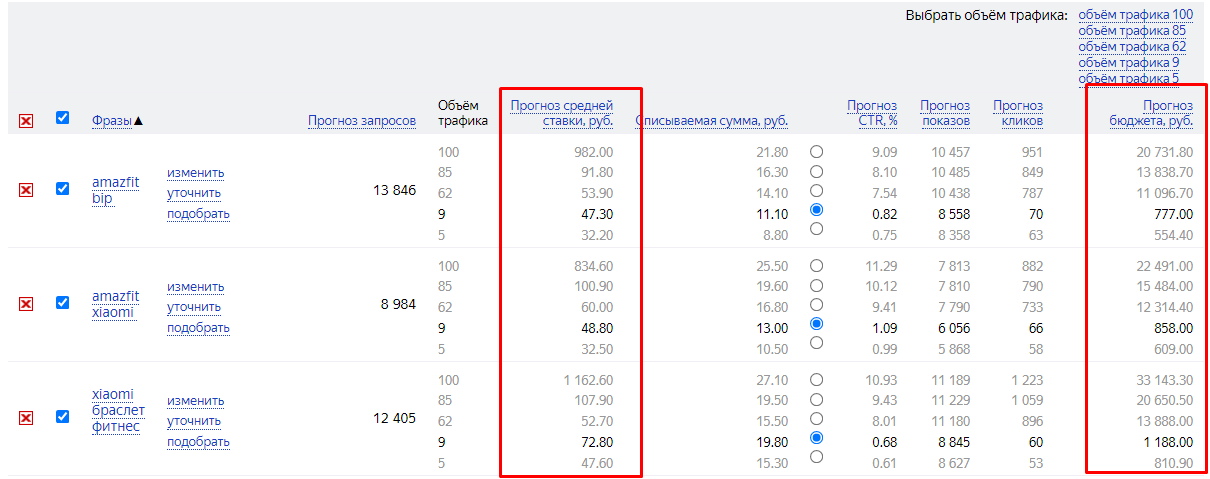Open the amazfit bip phrase link
This screenshot has height=479, width=1210.
click(x=114, y=190)
